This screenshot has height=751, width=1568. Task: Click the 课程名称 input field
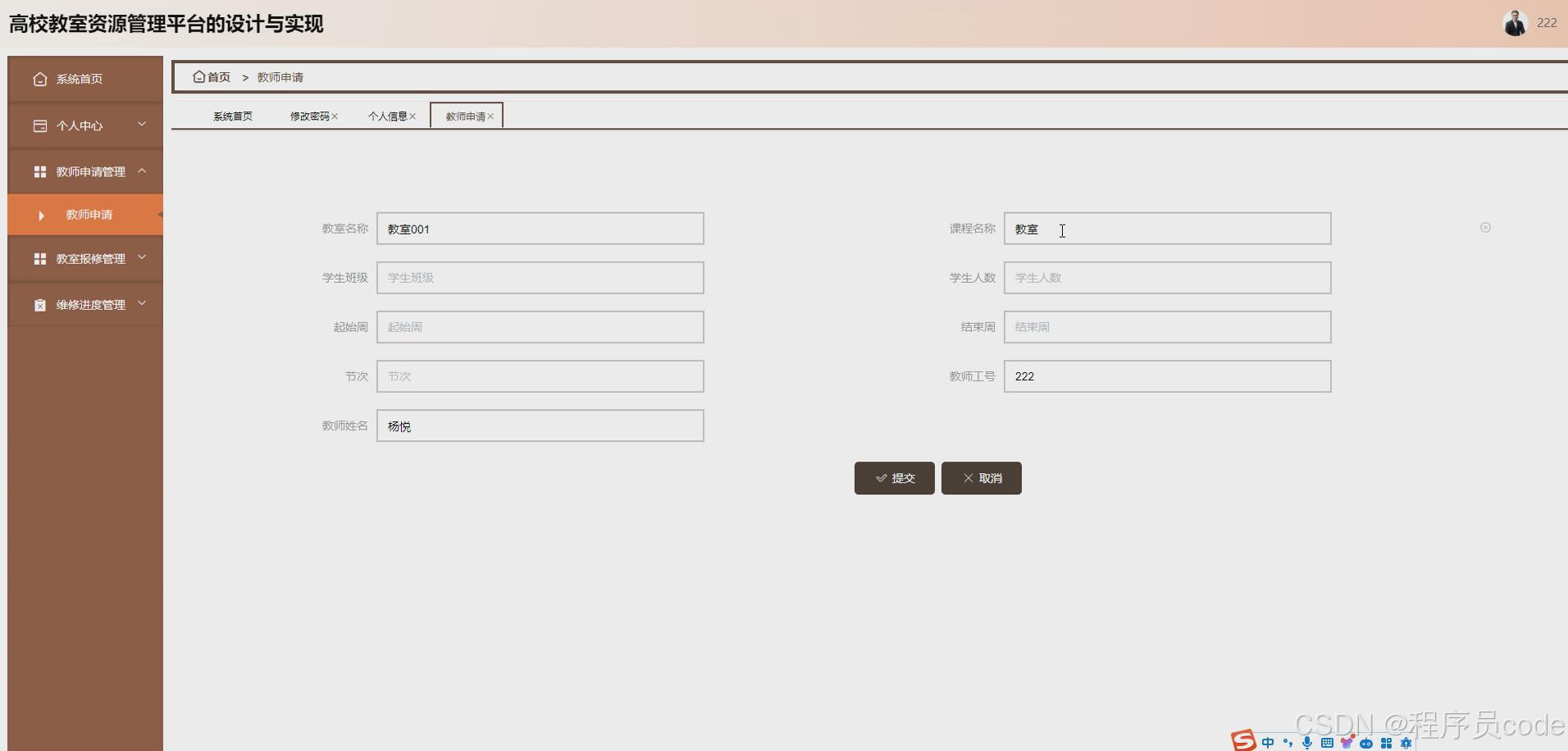click(1167, 229)
